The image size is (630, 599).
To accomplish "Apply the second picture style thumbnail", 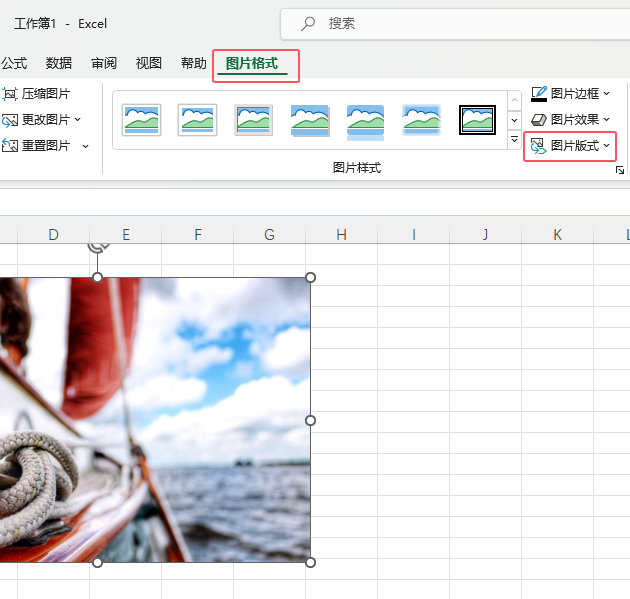I will coord(197,120).
